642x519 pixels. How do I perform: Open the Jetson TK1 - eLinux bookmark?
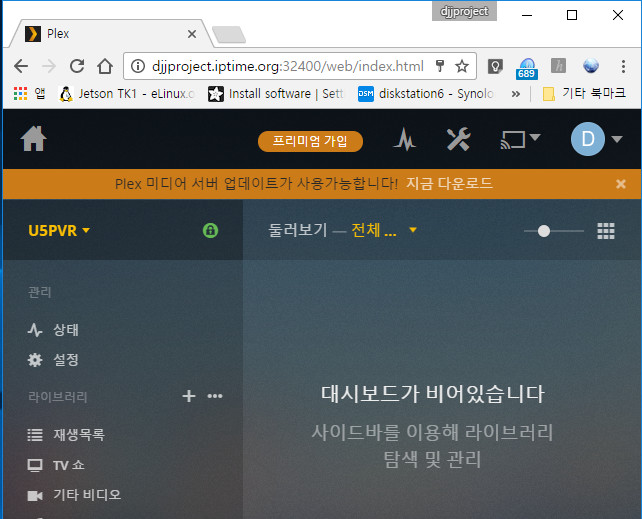127,94
